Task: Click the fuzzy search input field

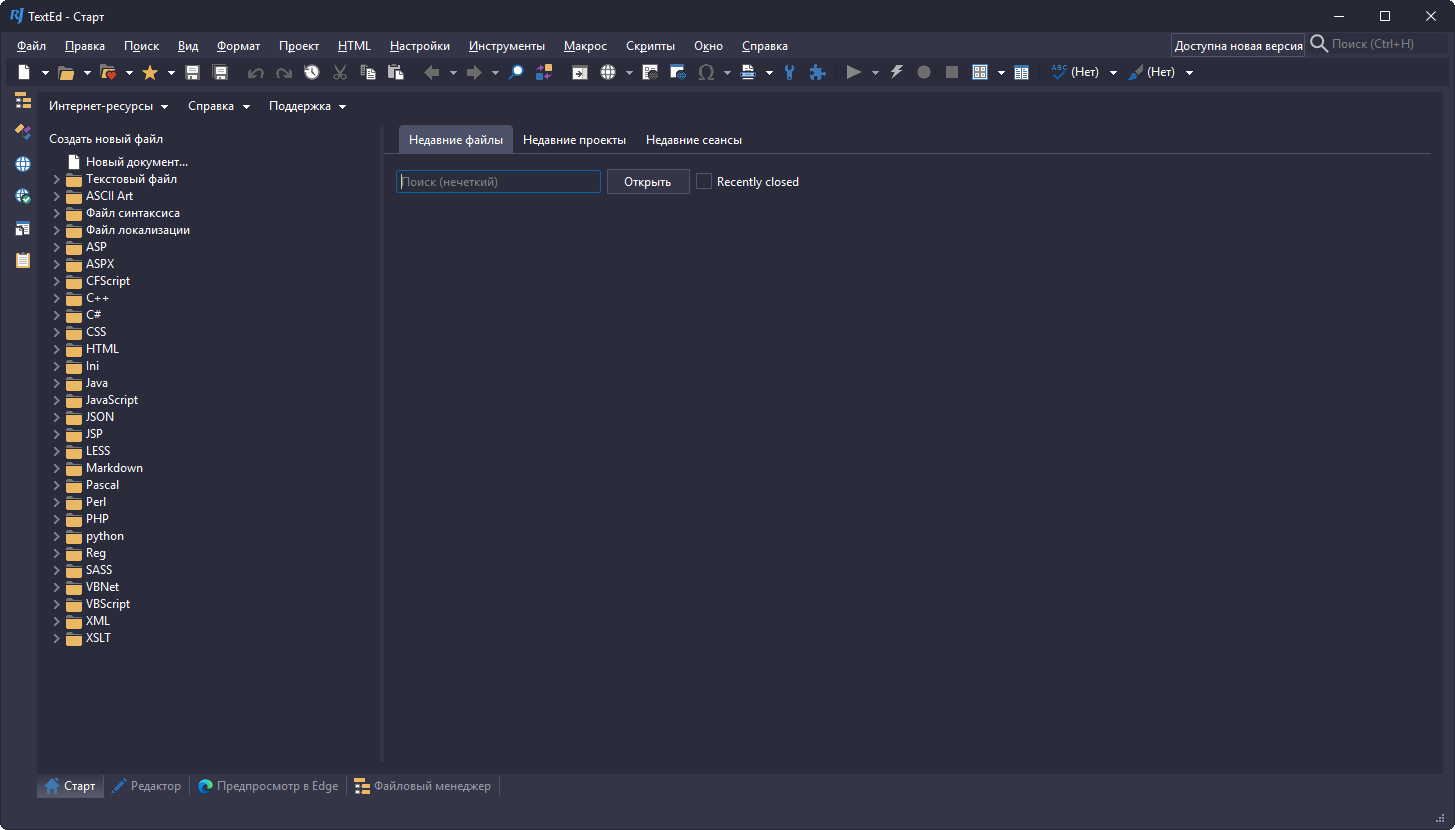Action: point(498,182)
